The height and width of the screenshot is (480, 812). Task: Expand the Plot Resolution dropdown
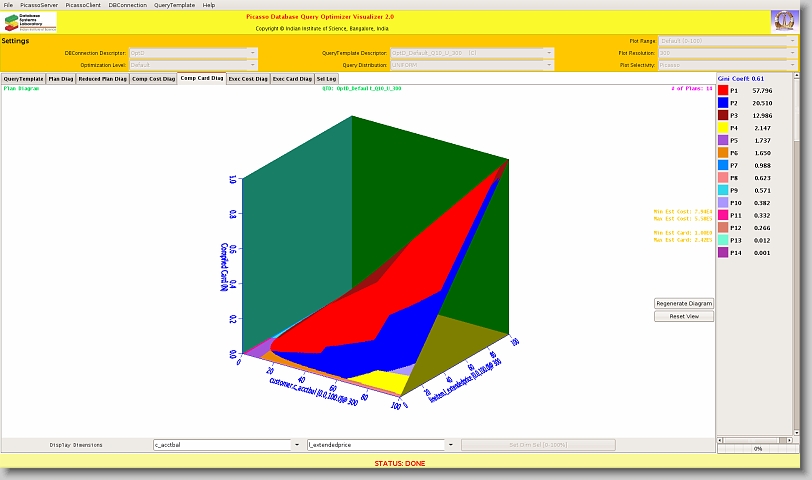point(793,52)
